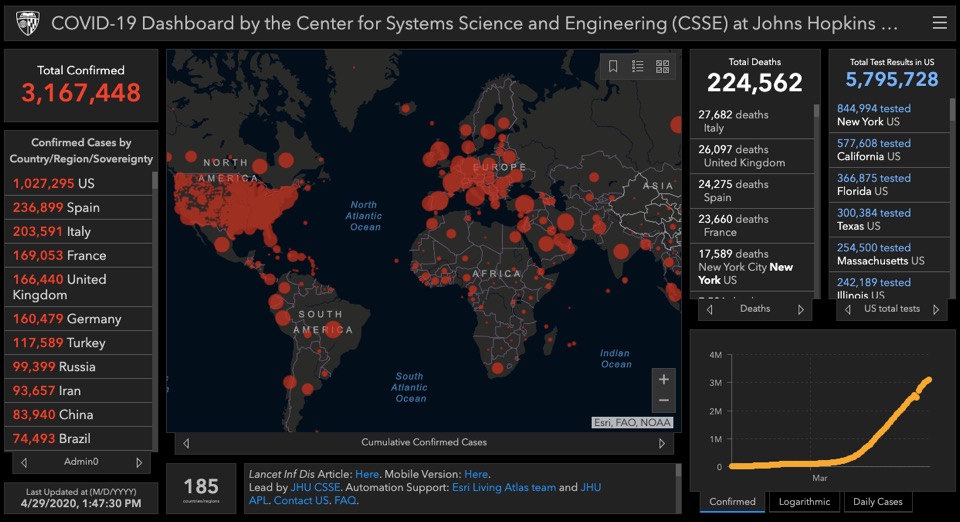Click the 23,660 deaths France entry
Viewport: 960px width, 522px height.
752,226
